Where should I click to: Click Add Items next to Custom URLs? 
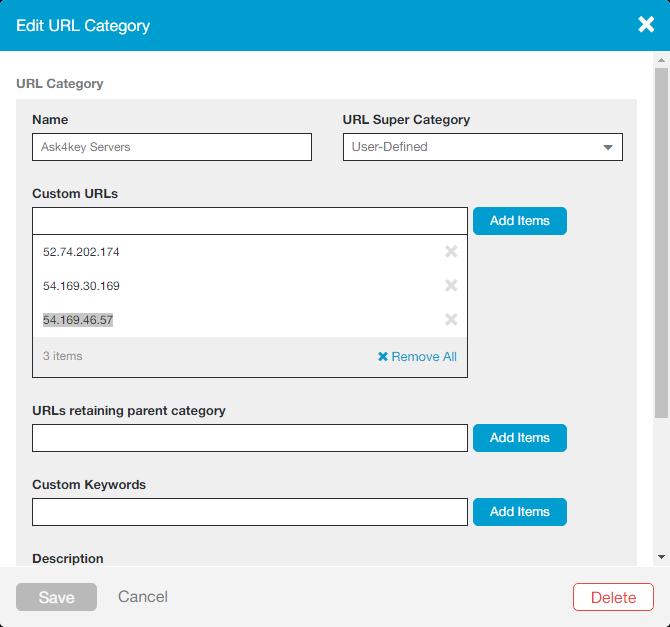[520, 221]
